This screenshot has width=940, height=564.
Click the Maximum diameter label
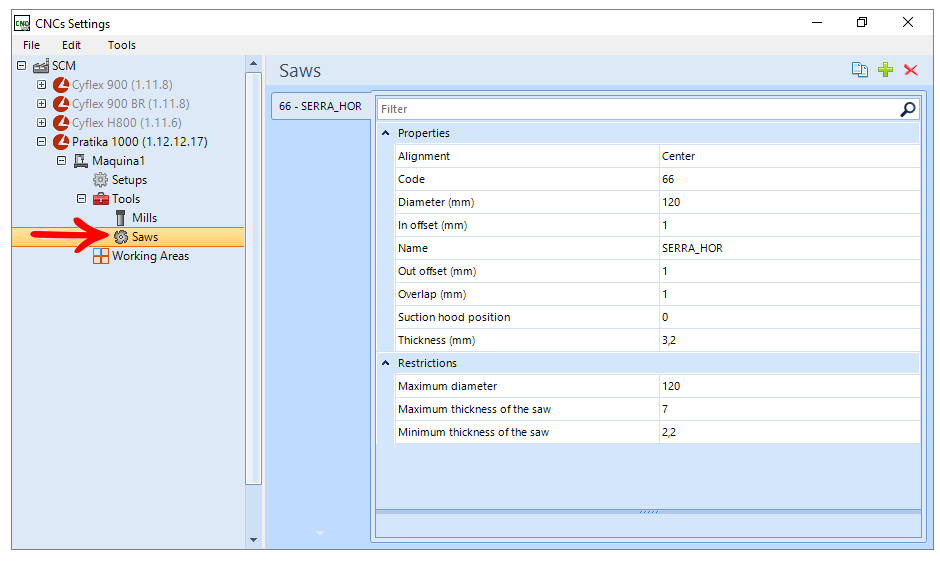coord(447,386)
